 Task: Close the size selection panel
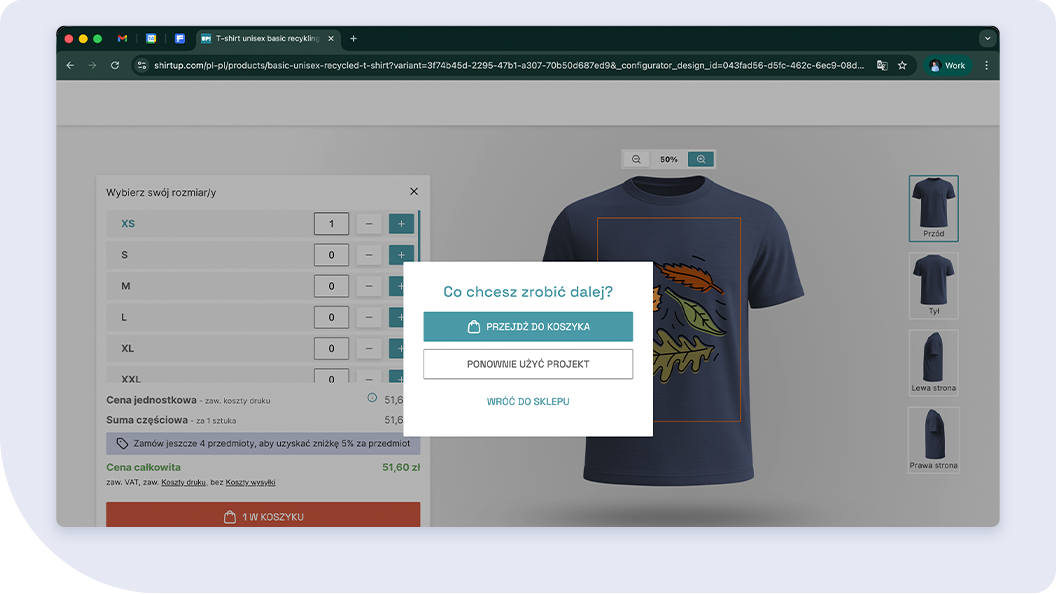click(x=414, y=192)
